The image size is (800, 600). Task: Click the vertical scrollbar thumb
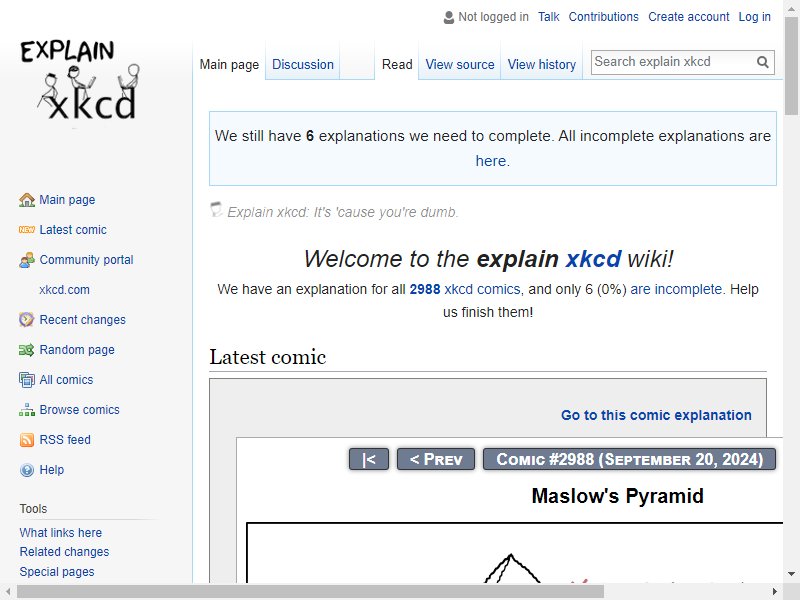click(x=791, y=66)
